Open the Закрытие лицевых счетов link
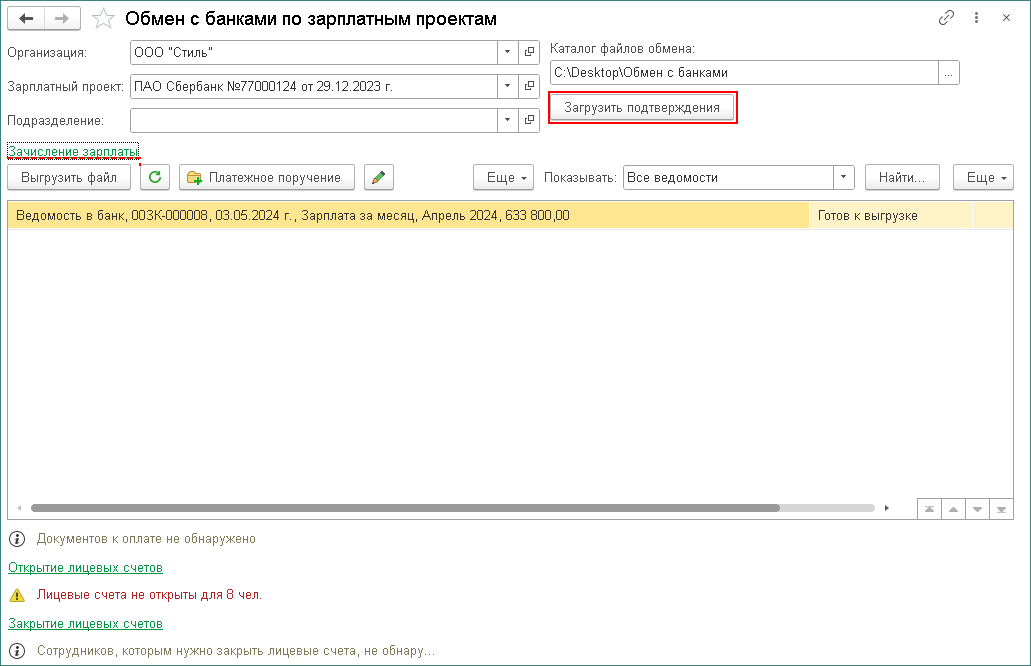1031x666 pixels. click(85, 623)
